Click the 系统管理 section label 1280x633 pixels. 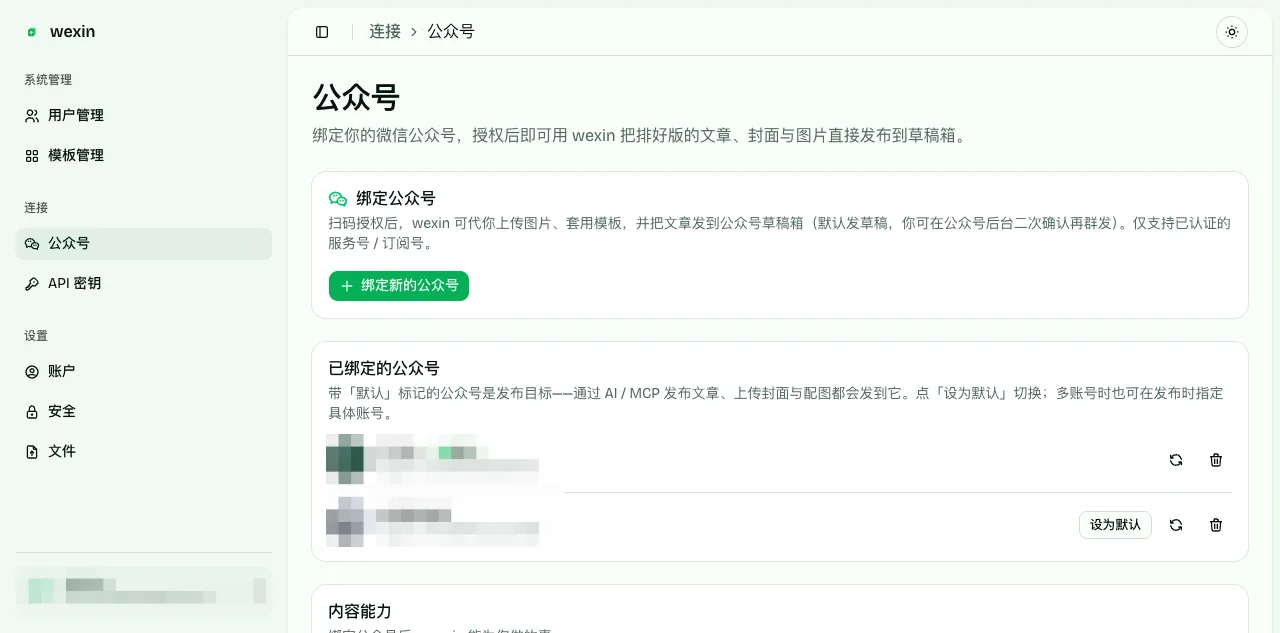pos(48,80)
